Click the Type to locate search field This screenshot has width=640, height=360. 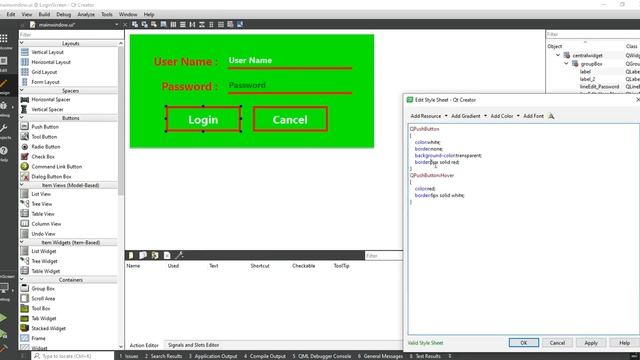click(73, 356)
